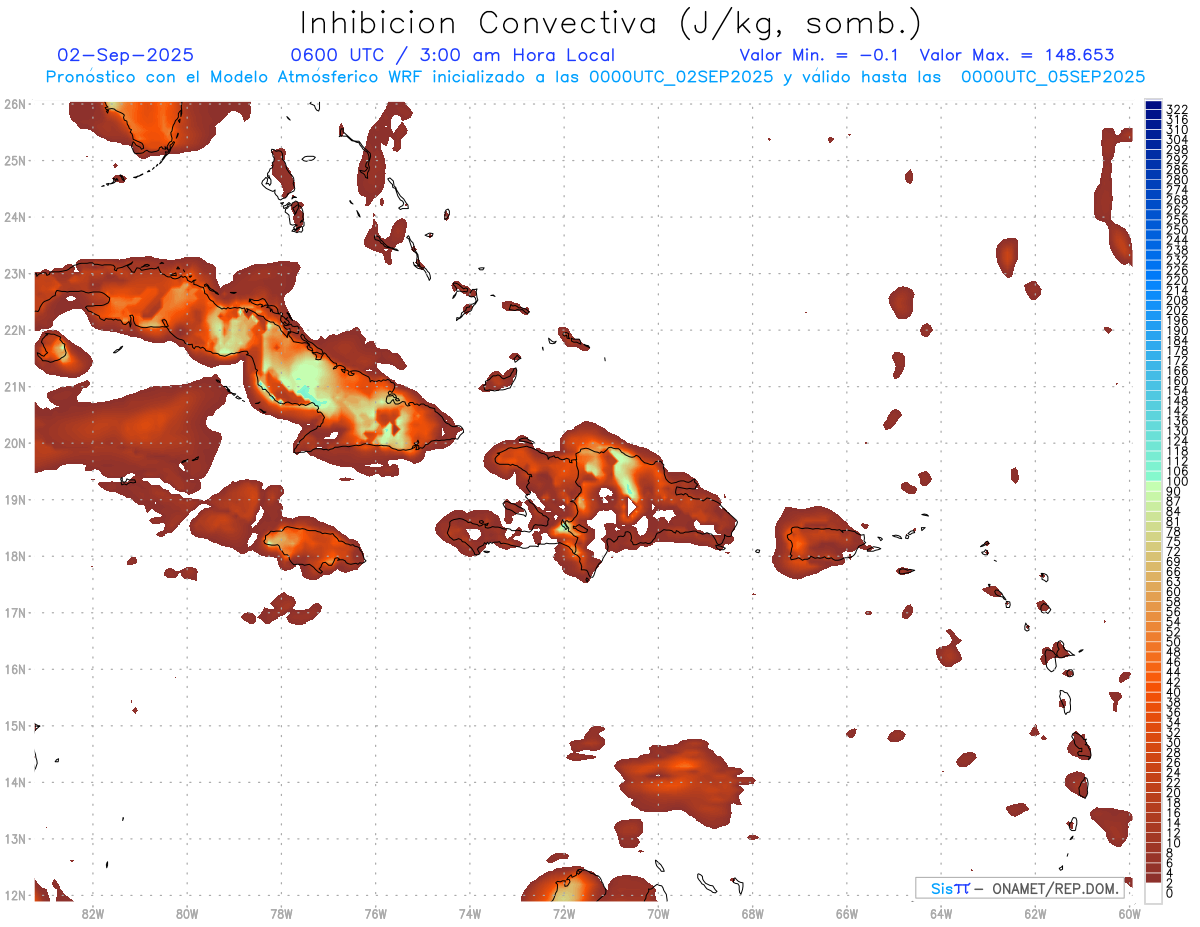Image resolution: width=1200 pixels, height=927 pixels.
Task: Click latitude label "18N"
Action: 15,556
